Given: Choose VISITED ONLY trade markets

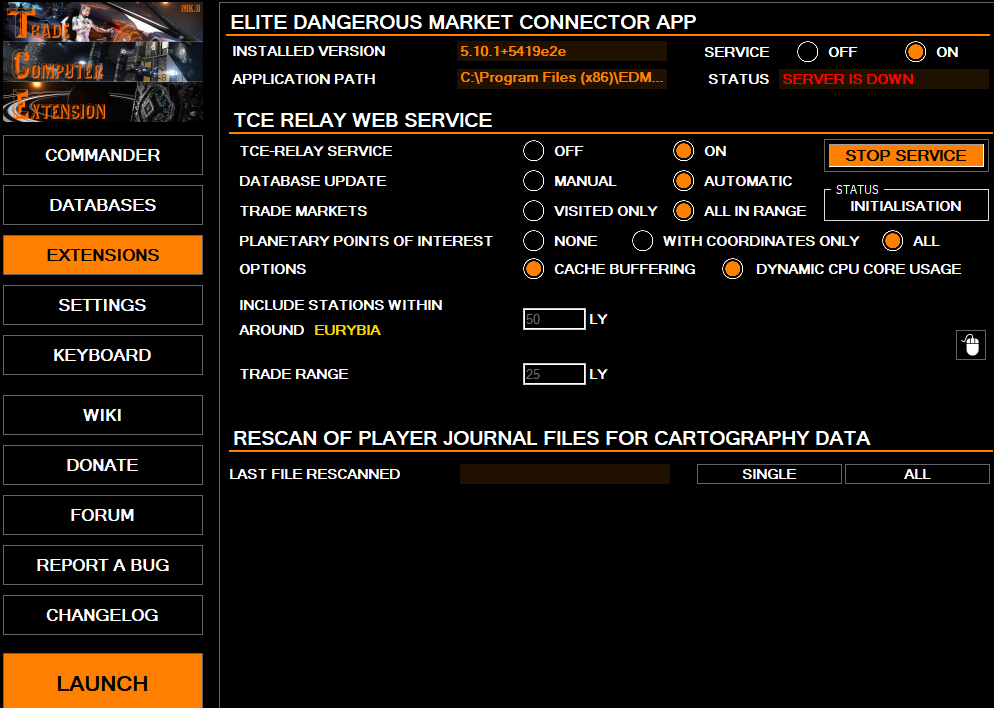Looking at the screenshot, I should (534, 210).
